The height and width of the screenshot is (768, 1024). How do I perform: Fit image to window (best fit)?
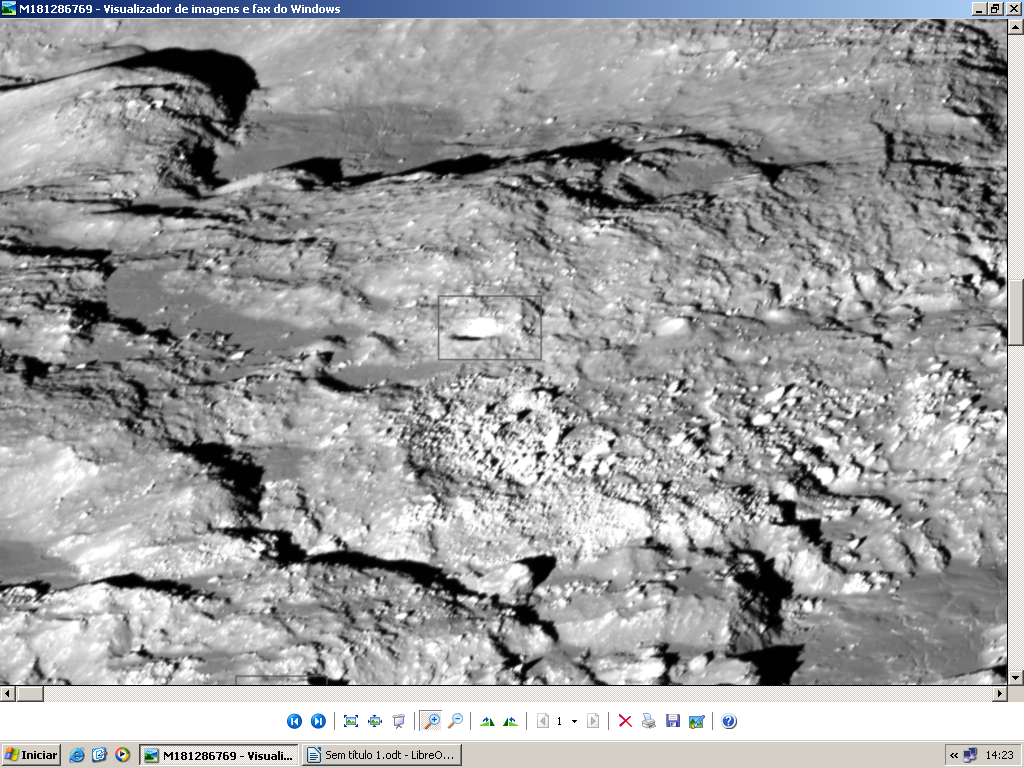pyautogui.click(x=351, y=721)
